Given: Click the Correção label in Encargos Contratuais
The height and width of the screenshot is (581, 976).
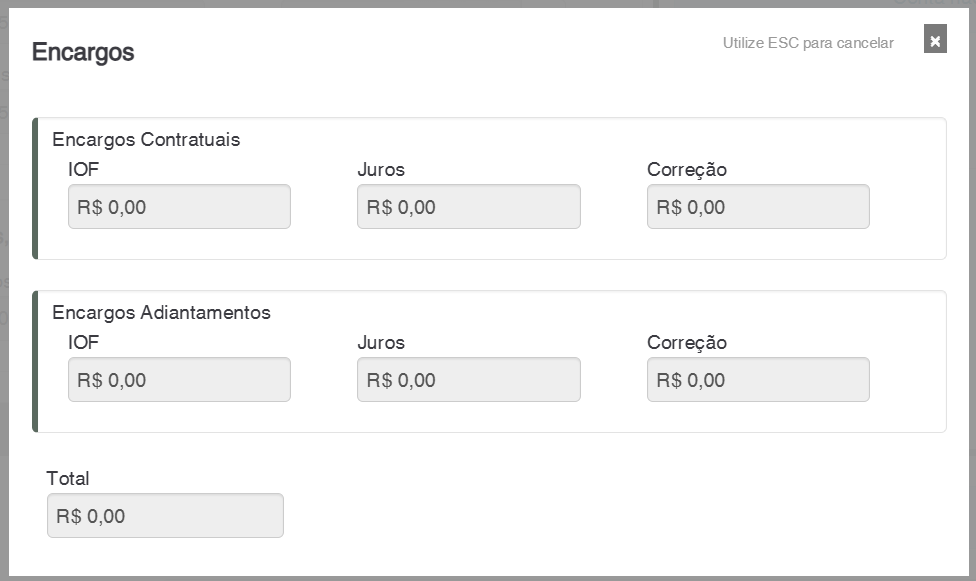Looking at the screenshot, I should click(x=687, y=169).
